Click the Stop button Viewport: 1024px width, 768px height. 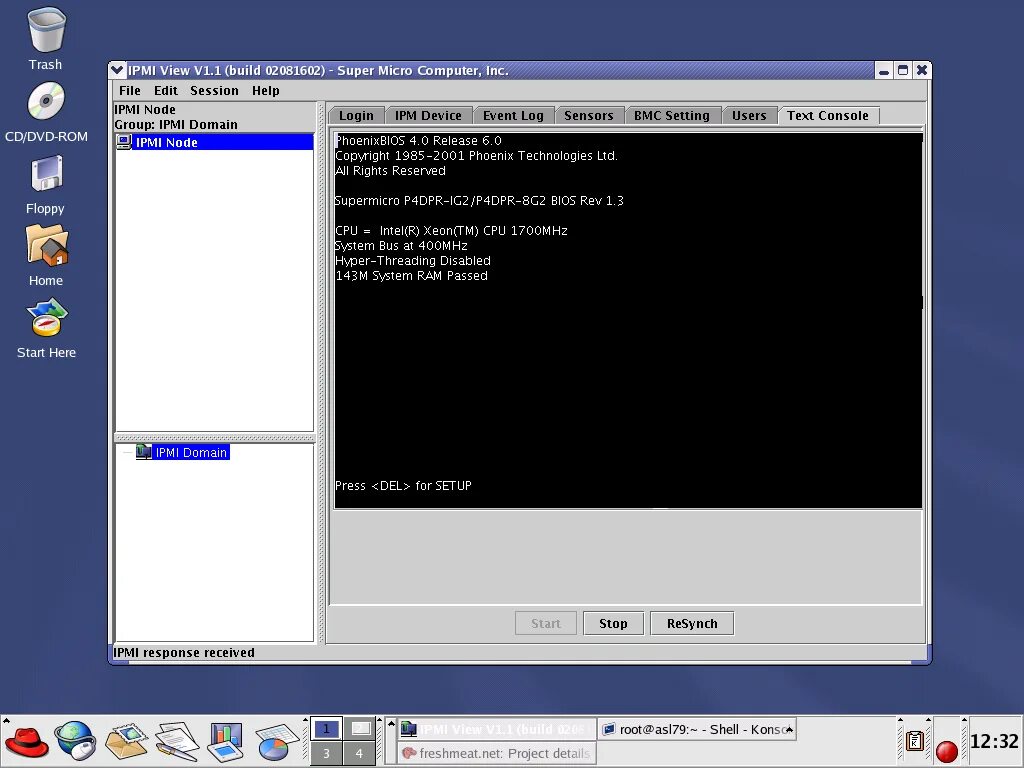click(x=613, y=624)
